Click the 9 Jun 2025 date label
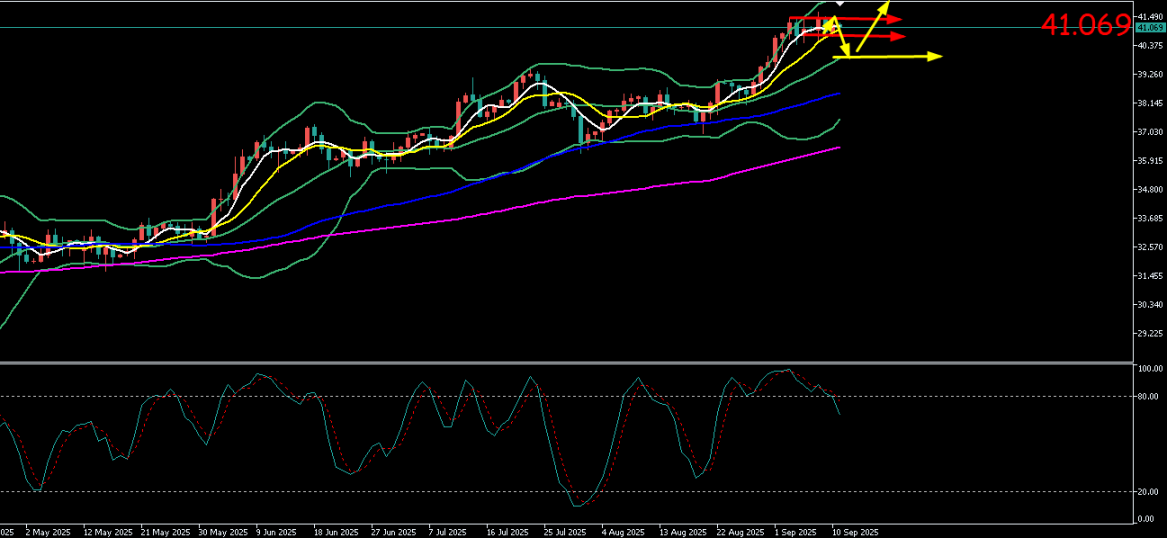Screen dimensions: 1167x538 coord(276,533)
